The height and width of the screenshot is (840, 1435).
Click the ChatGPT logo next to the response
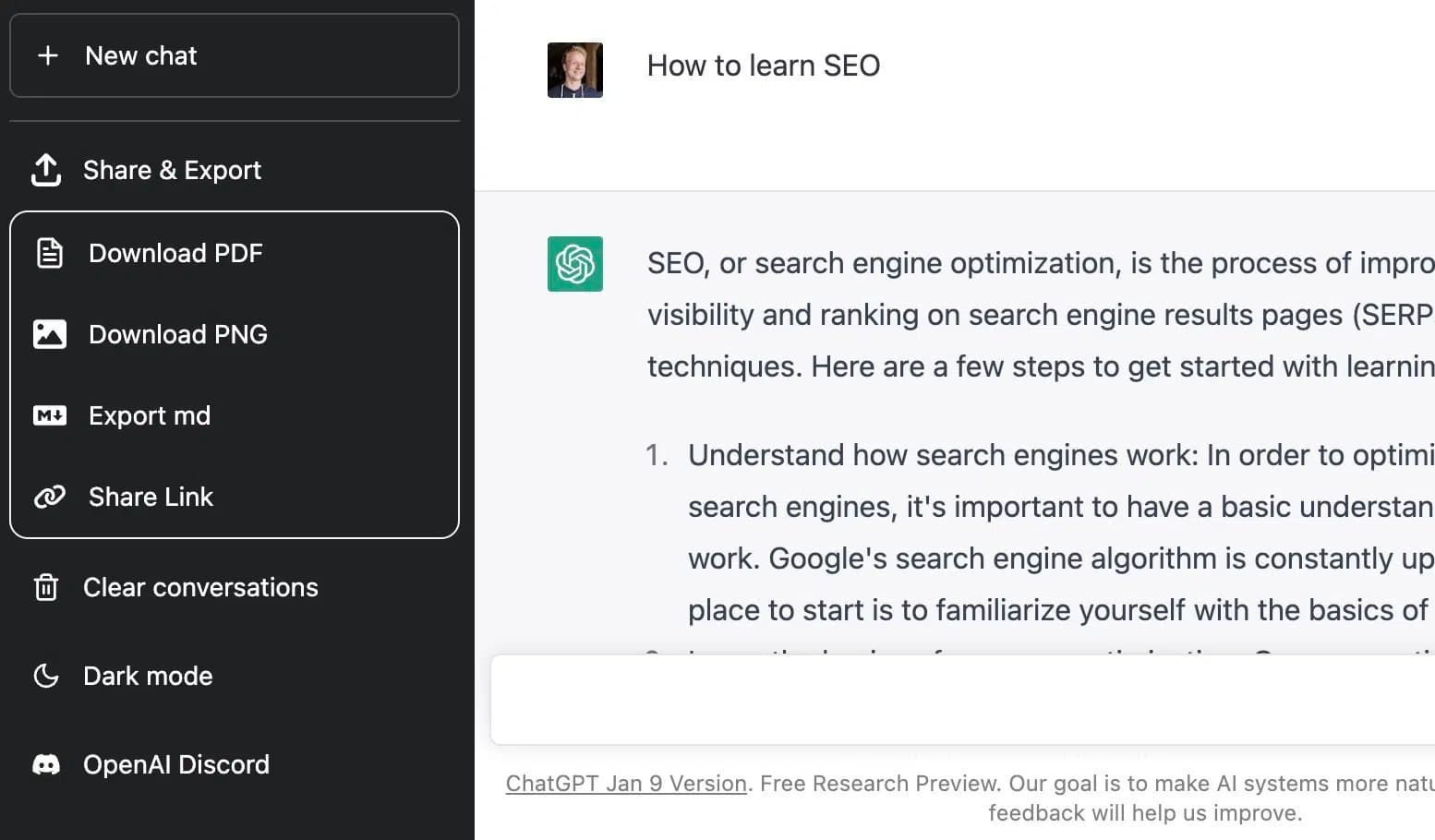(574, 264)
